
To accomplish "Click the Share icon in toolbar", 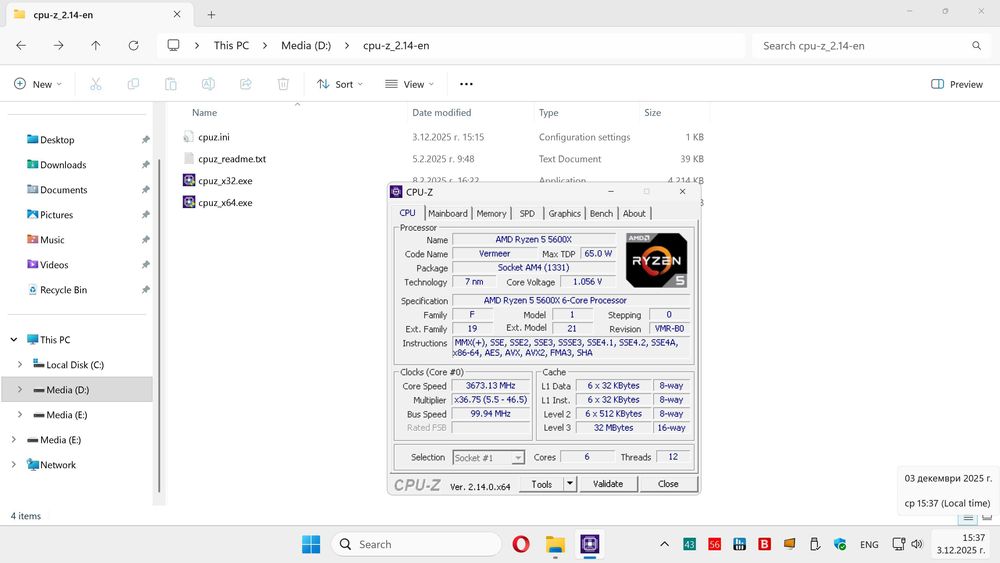I will pos(246,84).
